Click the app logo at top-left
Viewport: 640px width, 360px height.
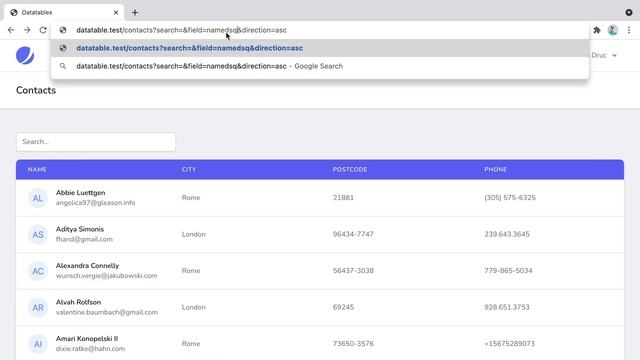[25, 56]
